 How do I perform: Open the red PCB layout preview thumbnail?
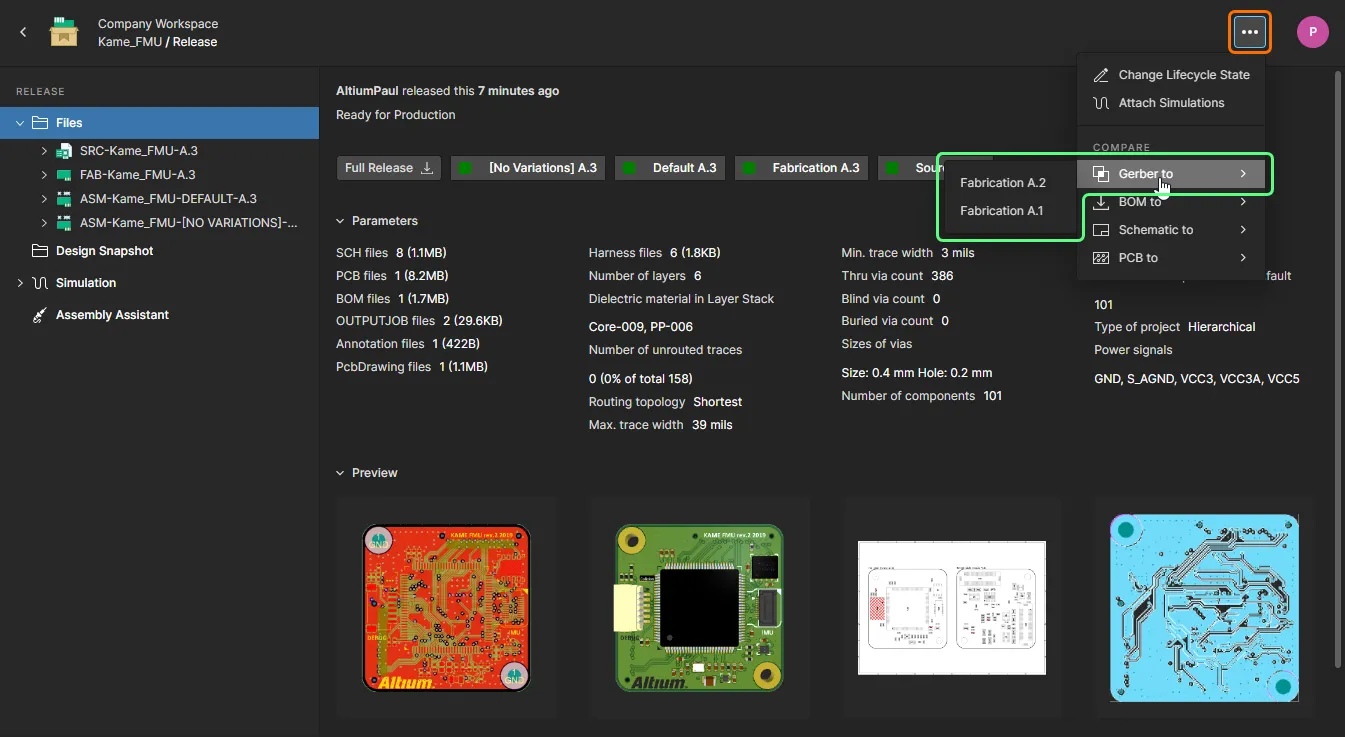tap(446, 607)
